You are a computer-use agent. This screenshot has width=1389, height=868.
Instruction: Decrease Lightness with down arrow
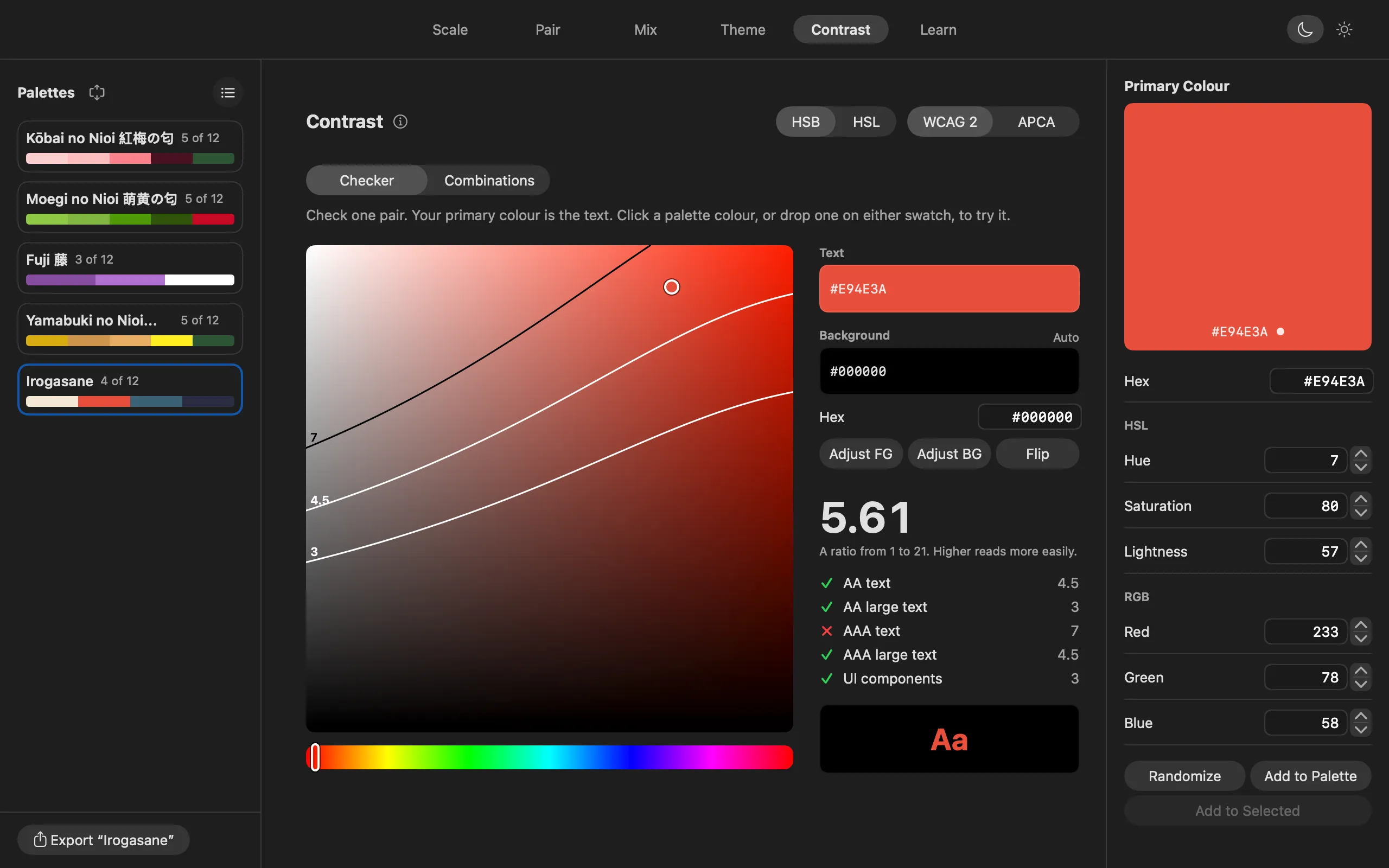coord(1360,558)
